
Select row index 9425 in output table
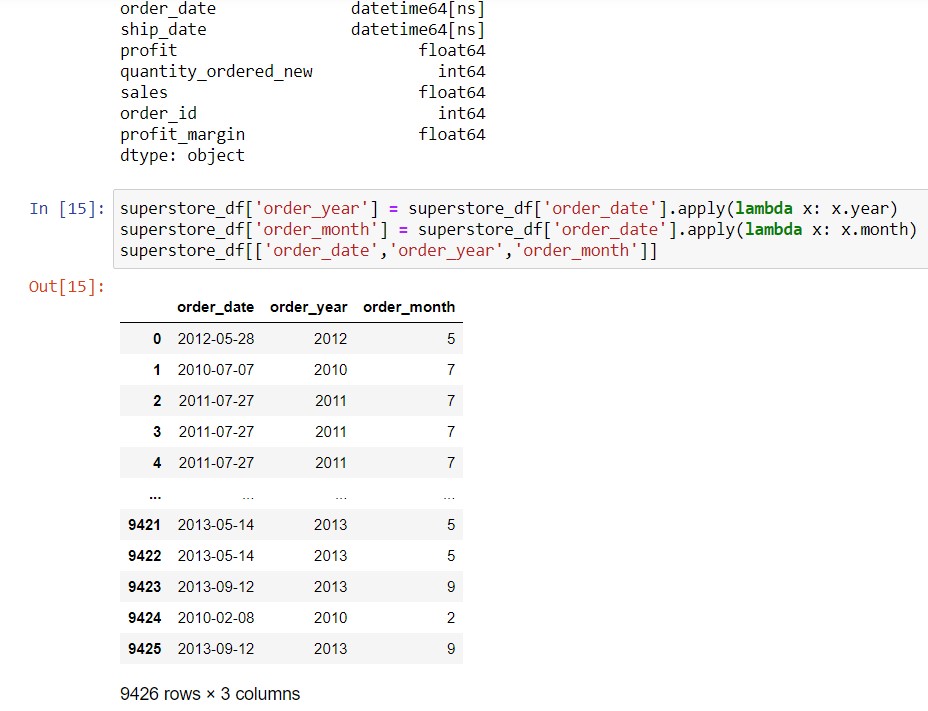[x=144, y=649]
